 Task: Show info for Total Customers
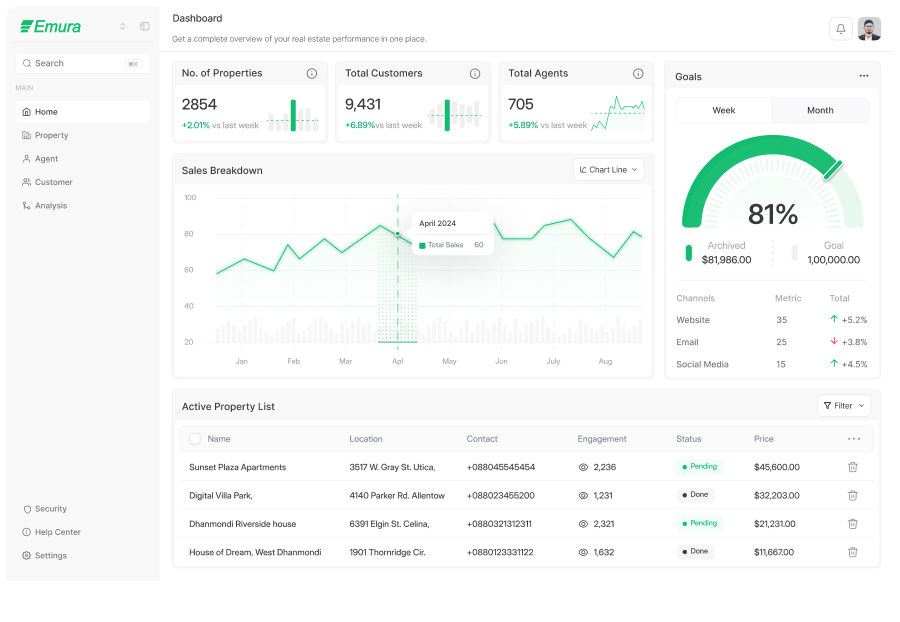click(x=475, y=73)
